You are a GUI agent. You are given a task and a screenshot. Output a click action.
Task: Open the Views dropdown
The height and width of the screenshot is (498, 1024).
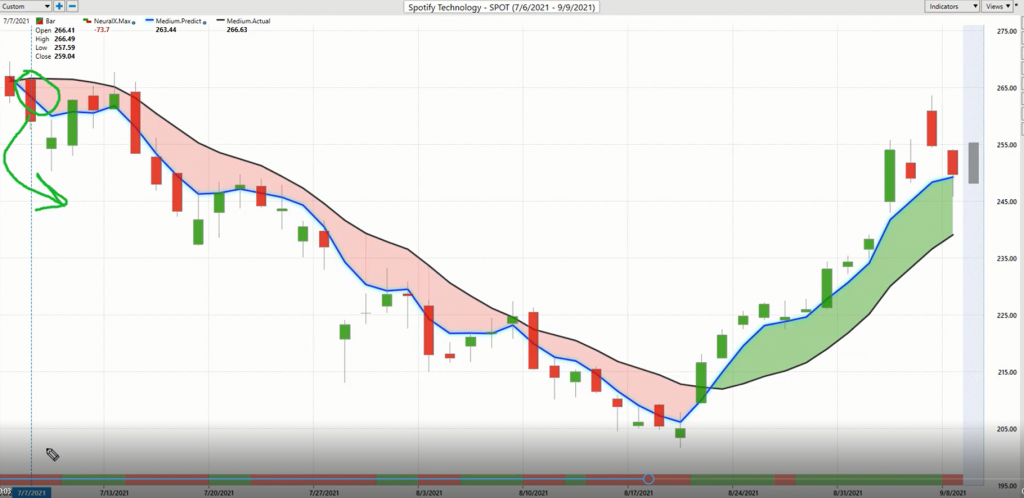[997, 6]
